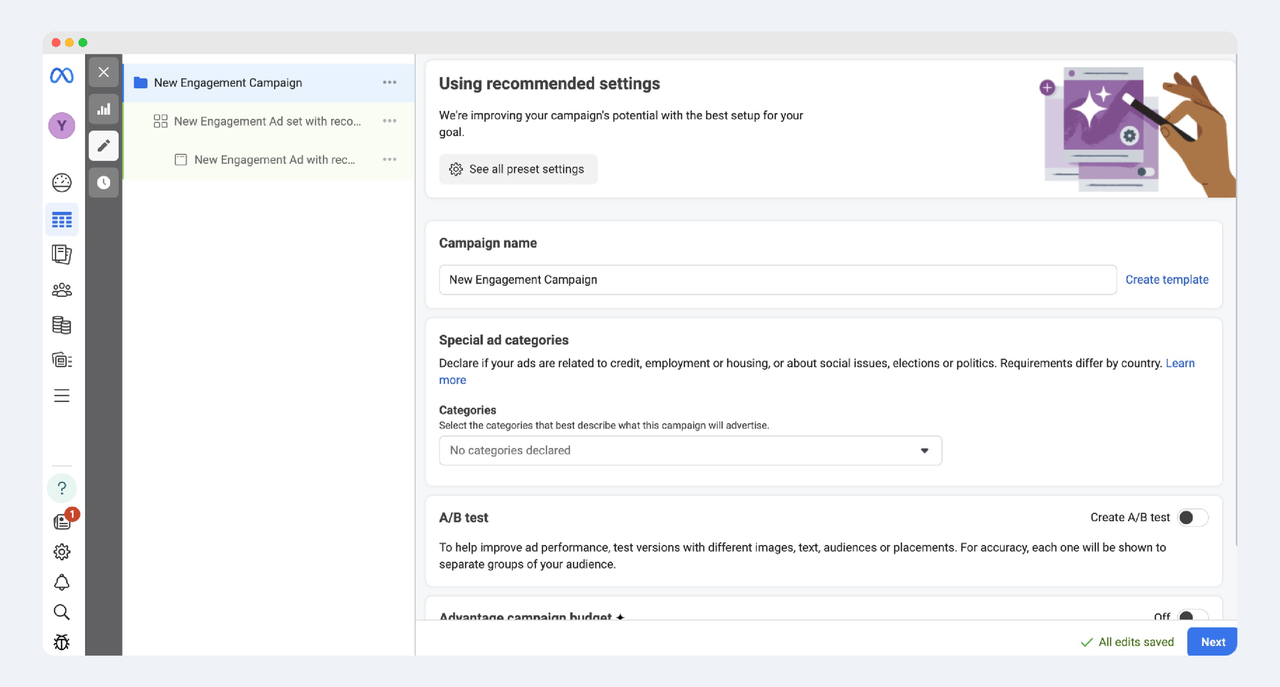The width and height of the screenshot is (1280, 687).
Task: Open the Campaigns table icon in sidebar
Action: [x=62, y=219]
